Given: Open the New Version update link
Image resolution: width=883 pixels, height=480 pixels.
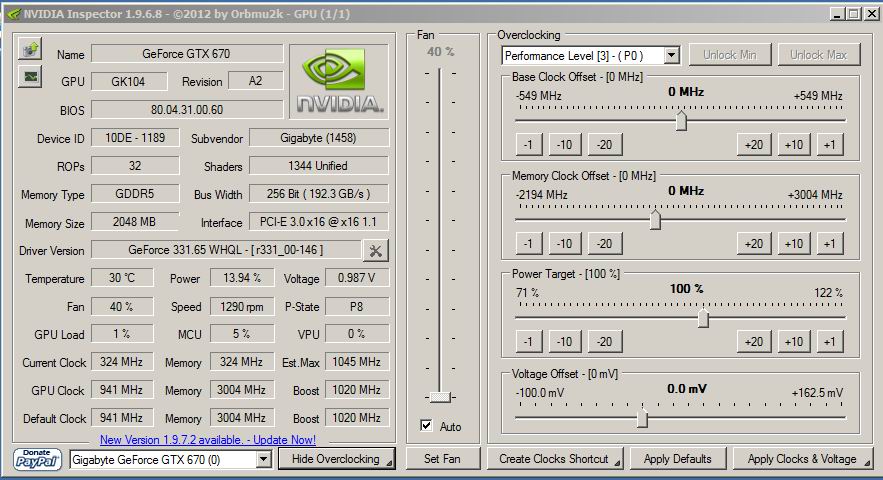Looking at the screenshot, I should [x=207, y=440].
